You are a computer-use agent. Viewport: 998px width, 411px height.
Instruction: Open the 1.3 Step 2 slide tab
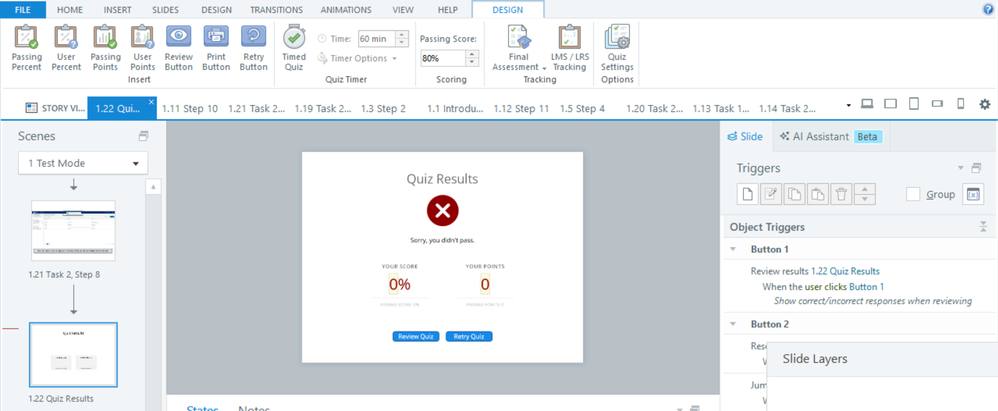tap(383, 108)
